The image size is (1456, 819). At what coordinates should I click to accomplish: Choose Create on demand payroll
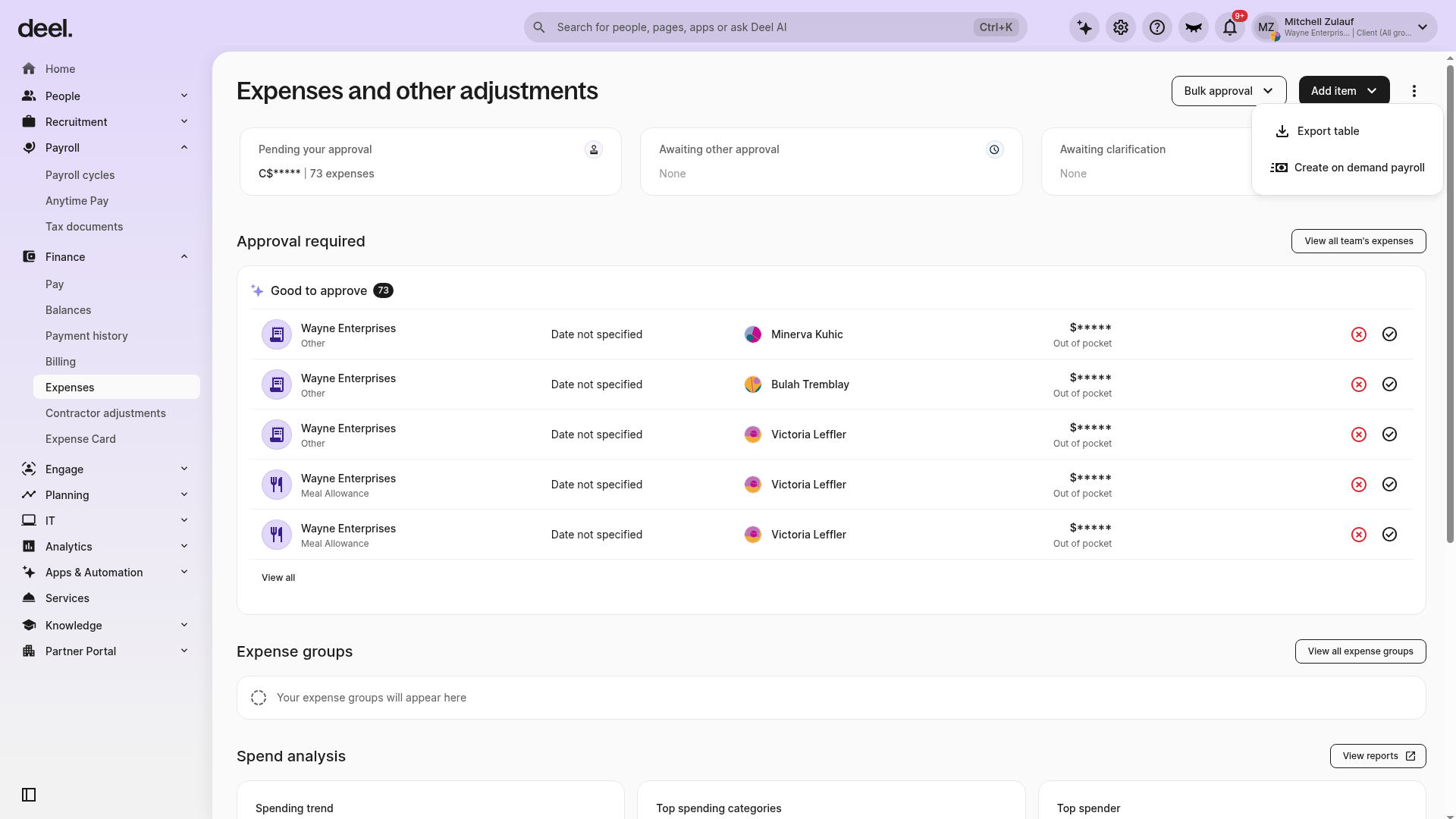[x=1347, y=168]
